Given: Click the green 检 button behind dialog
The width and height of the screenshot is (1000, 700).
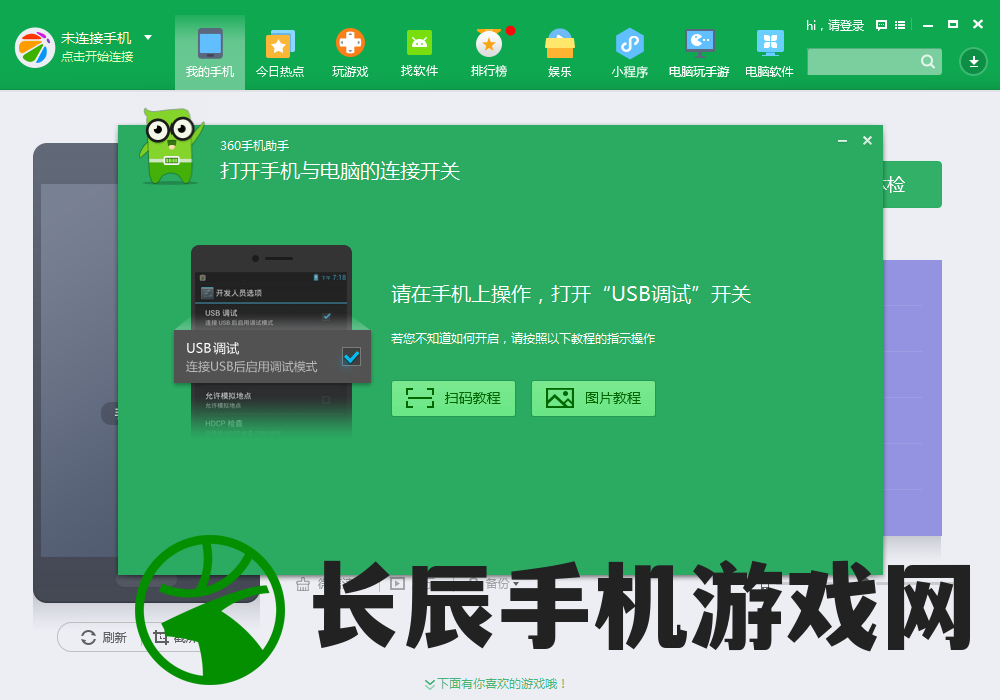Looking at the screenshot, I should 912,184.
